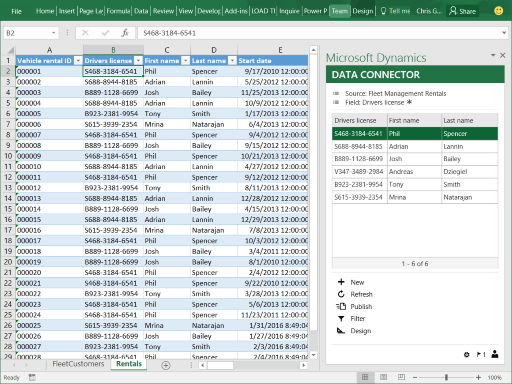The image size is (512, 384).
Task: Open the Review ribbon tab
Action: pyautogui.click(x=163, y=11)
